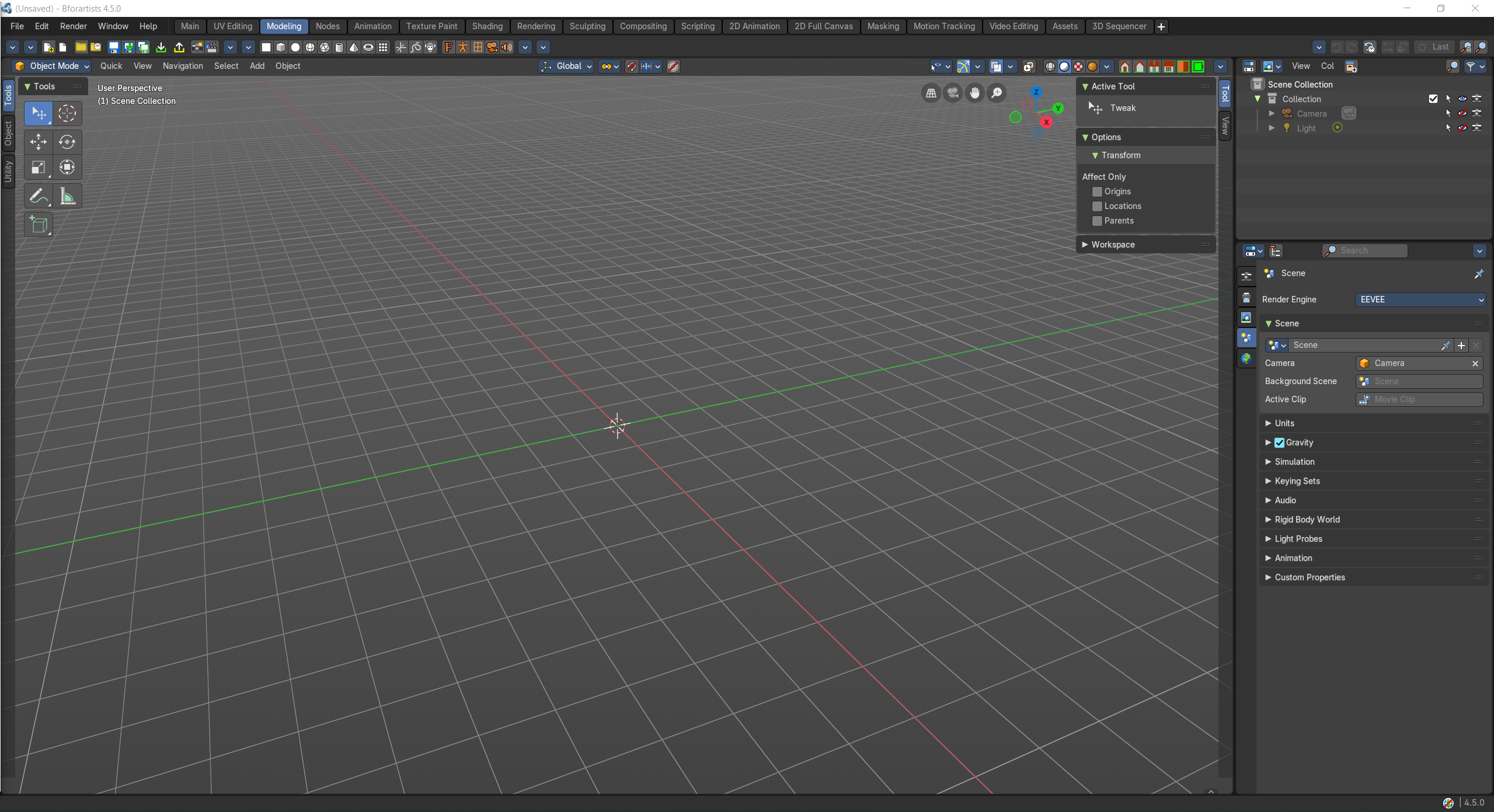This screenshot has height=812, width=1494.
Task: Switch to the Sculpting workspace tab
Action: (587, 26)
